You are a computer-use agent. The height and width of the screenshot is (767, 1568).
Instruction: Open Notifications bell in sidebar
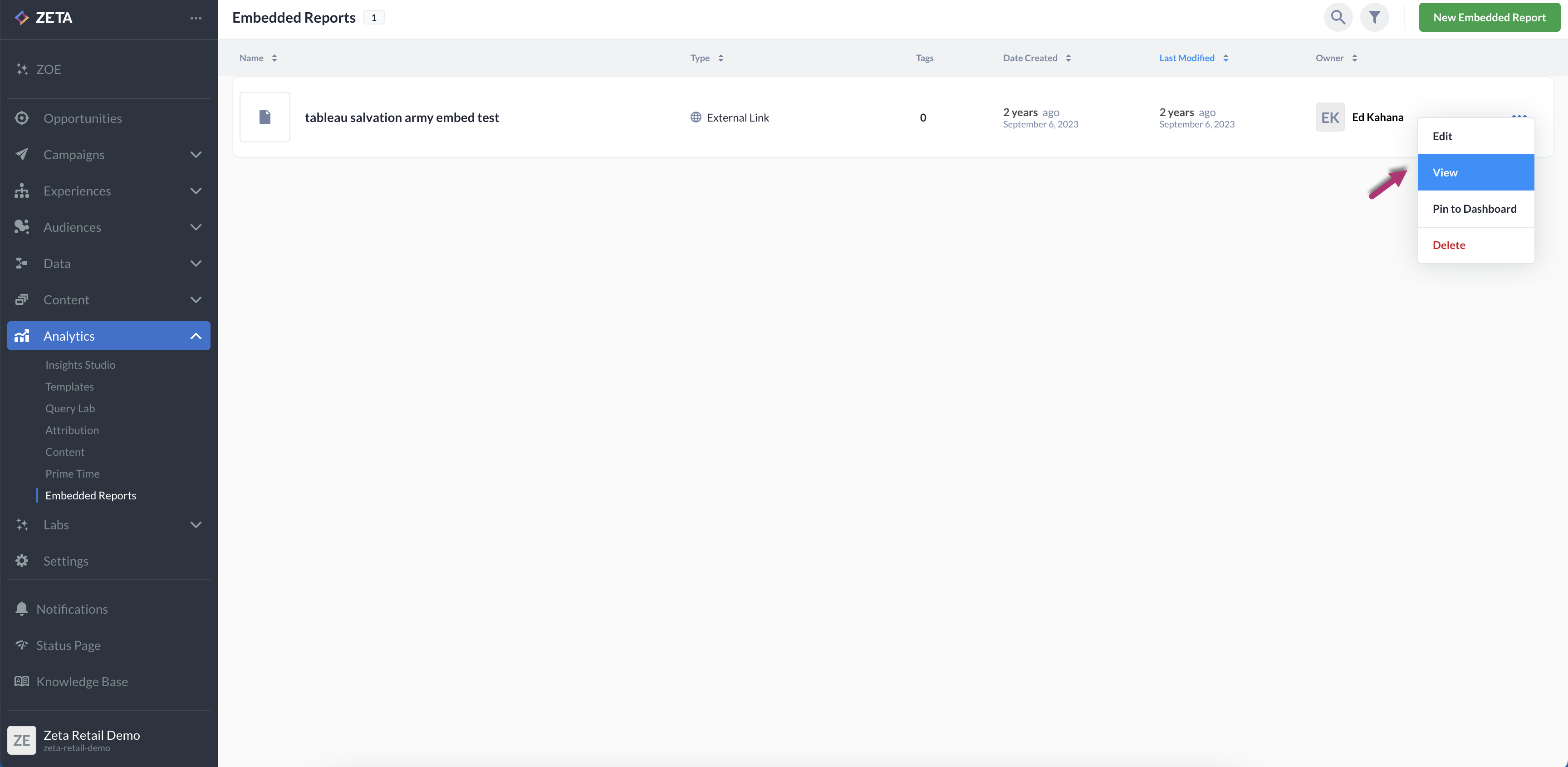(22, 609)
